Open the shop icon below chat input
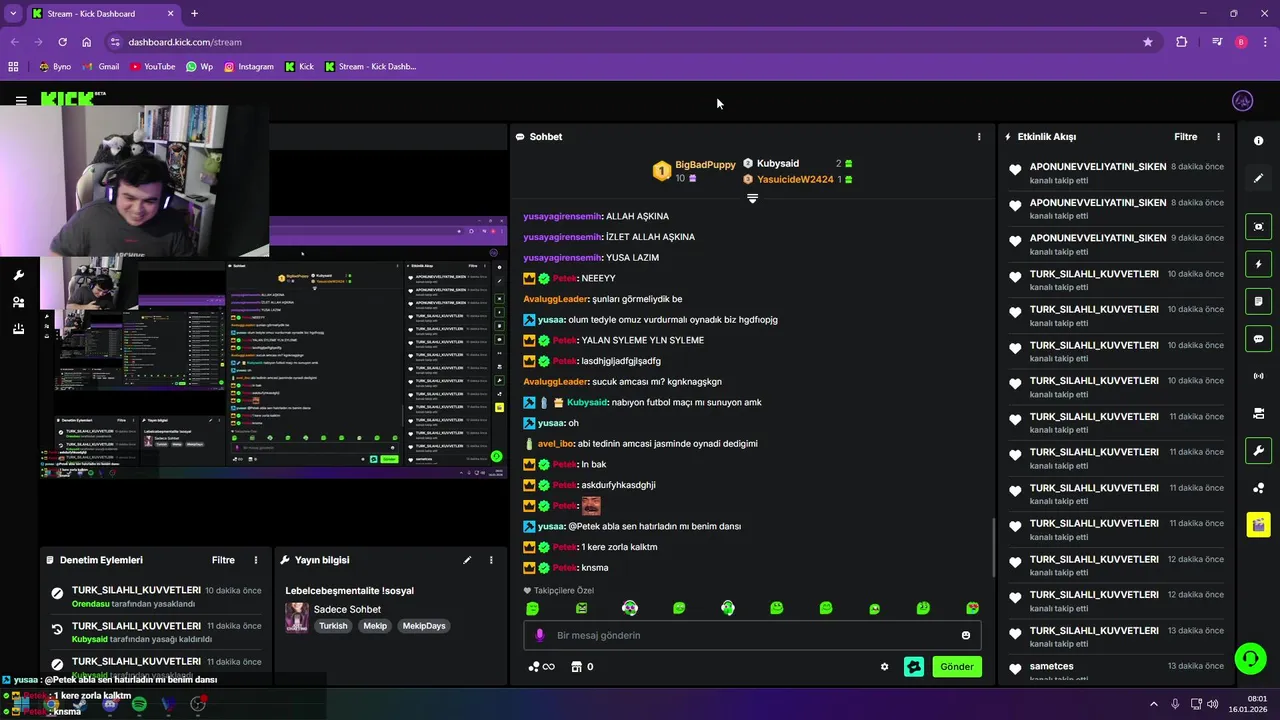This screenshot has width=1280, height=720. click(576, 667)
